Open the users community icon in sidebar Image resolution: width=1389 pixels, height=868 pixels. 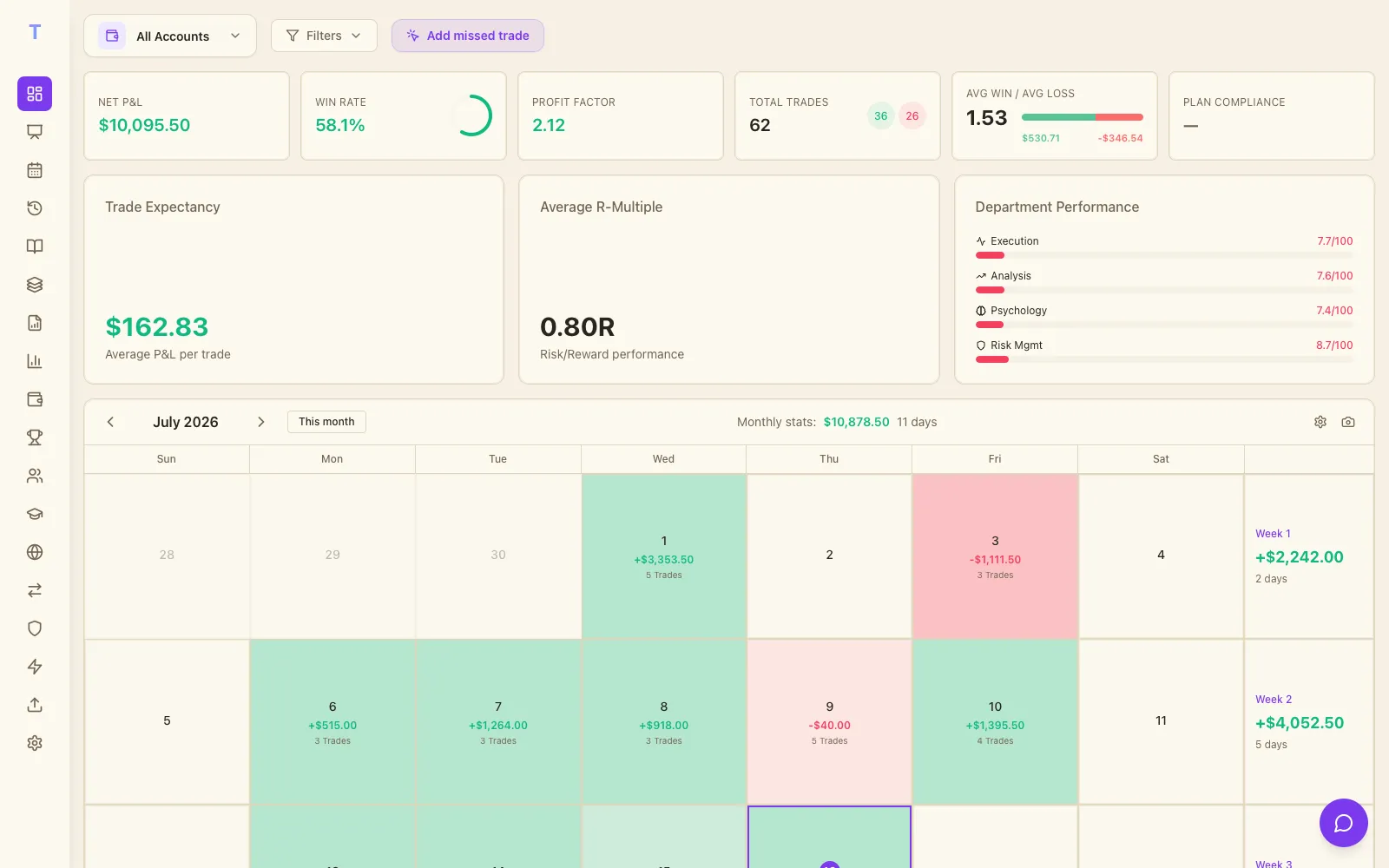point(35,476)
